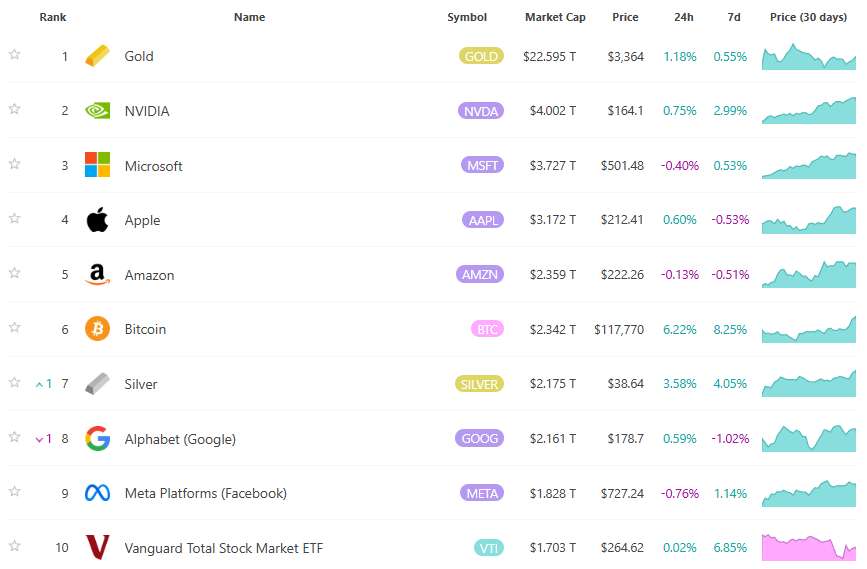Click Vanguard's 6.85% 7d change
Screen dimensions: 867x569
coord(730,547)
